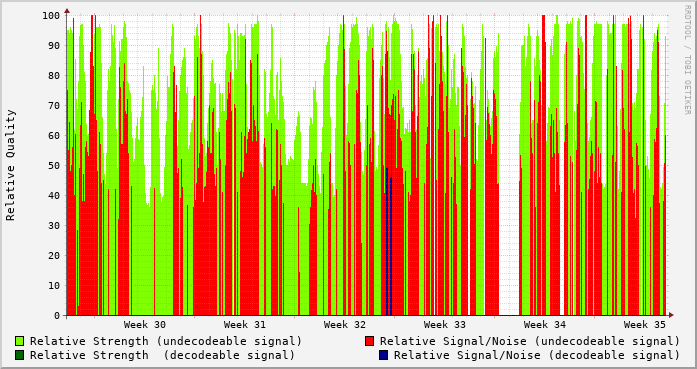Screen dimensions: 697x369
Task: Click the Relative Quality axis title
Action: [11, 165]
